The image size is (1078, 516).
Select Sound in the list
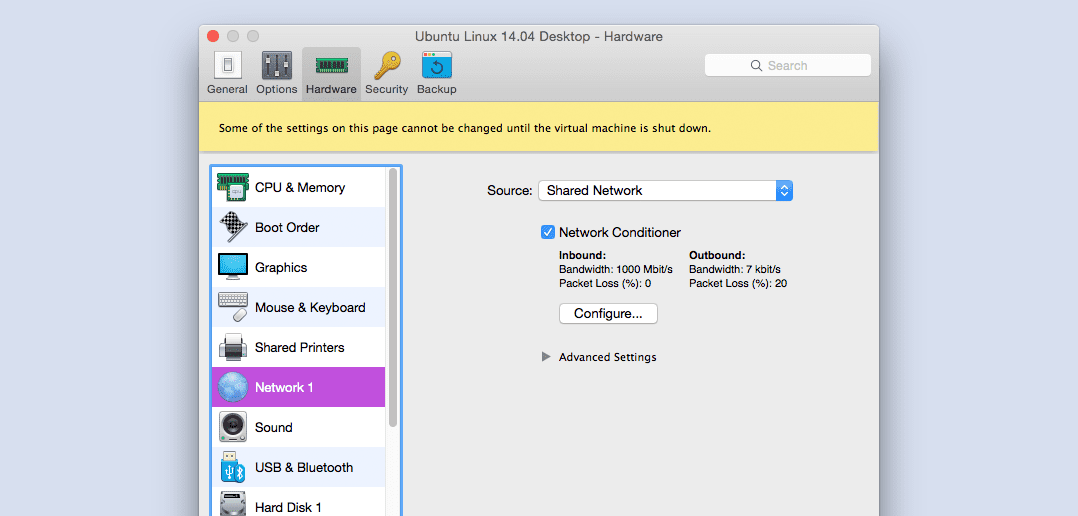pyautogui.click(x=298, y=427)
